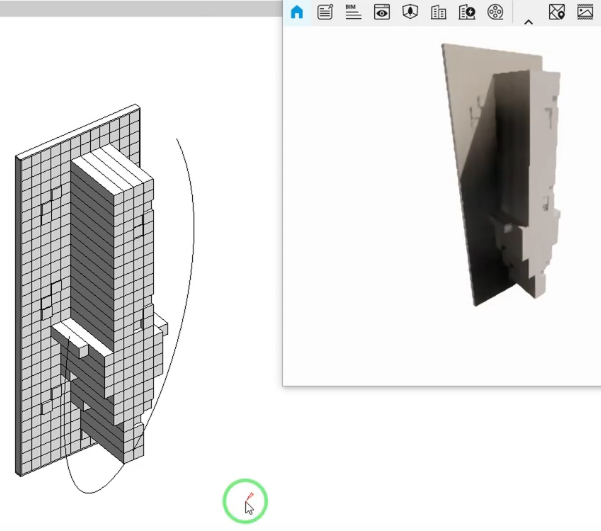Open the notes document icon
This screenshot has height=531, width=601.
[325, 12]
